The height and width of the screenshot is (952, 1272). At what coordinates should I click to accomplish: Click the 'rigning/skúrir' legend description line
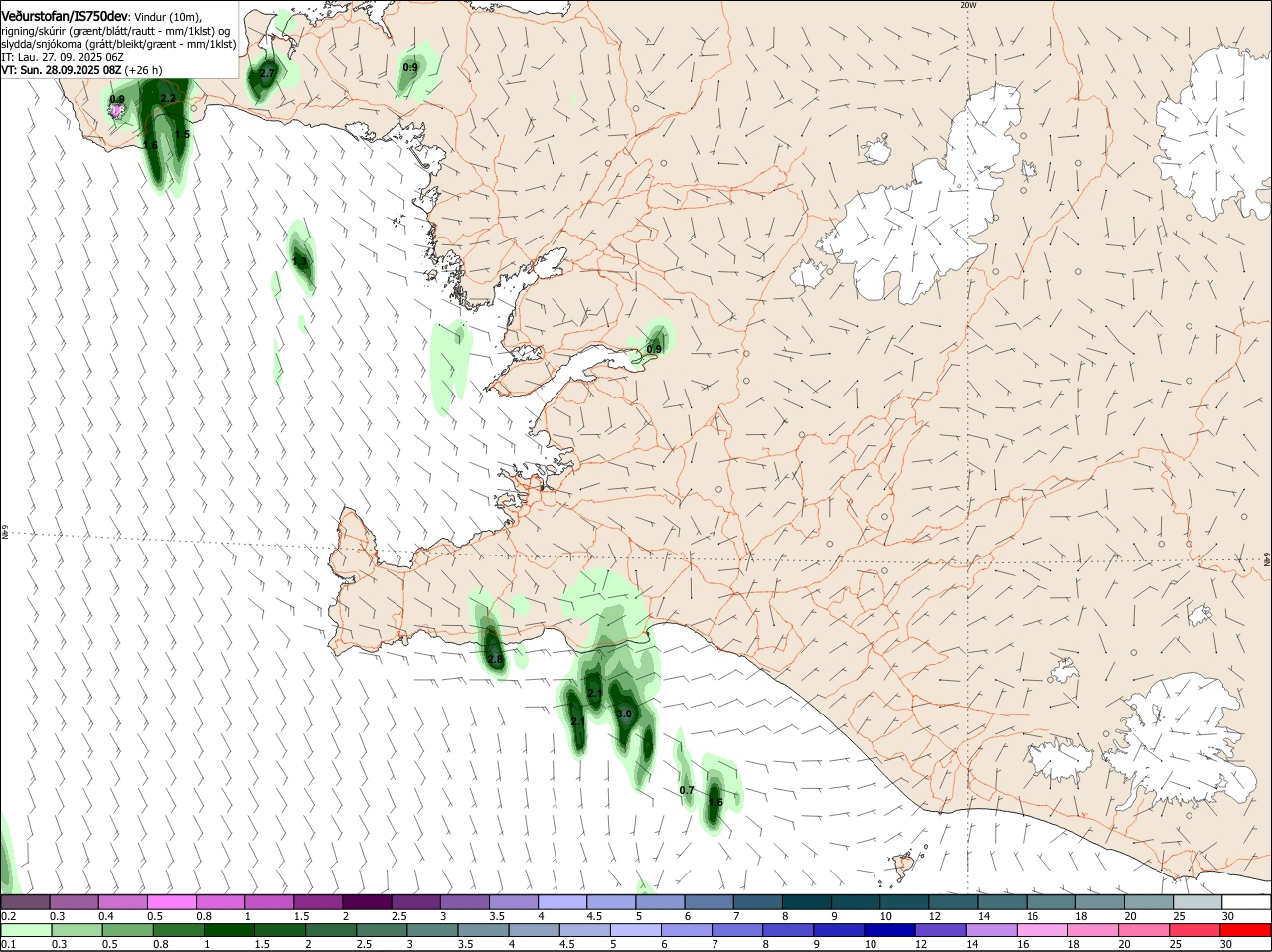tap(115, 31)
